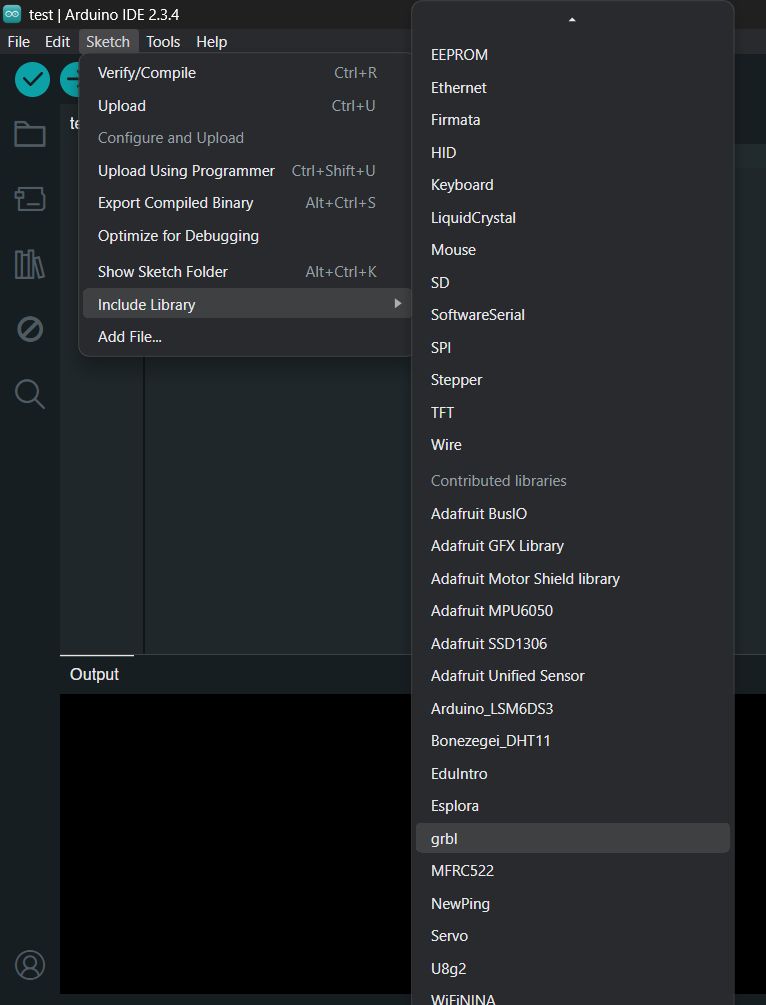Open the File menu
This screenshot has width=766, height=1005.
pos(19,42)
